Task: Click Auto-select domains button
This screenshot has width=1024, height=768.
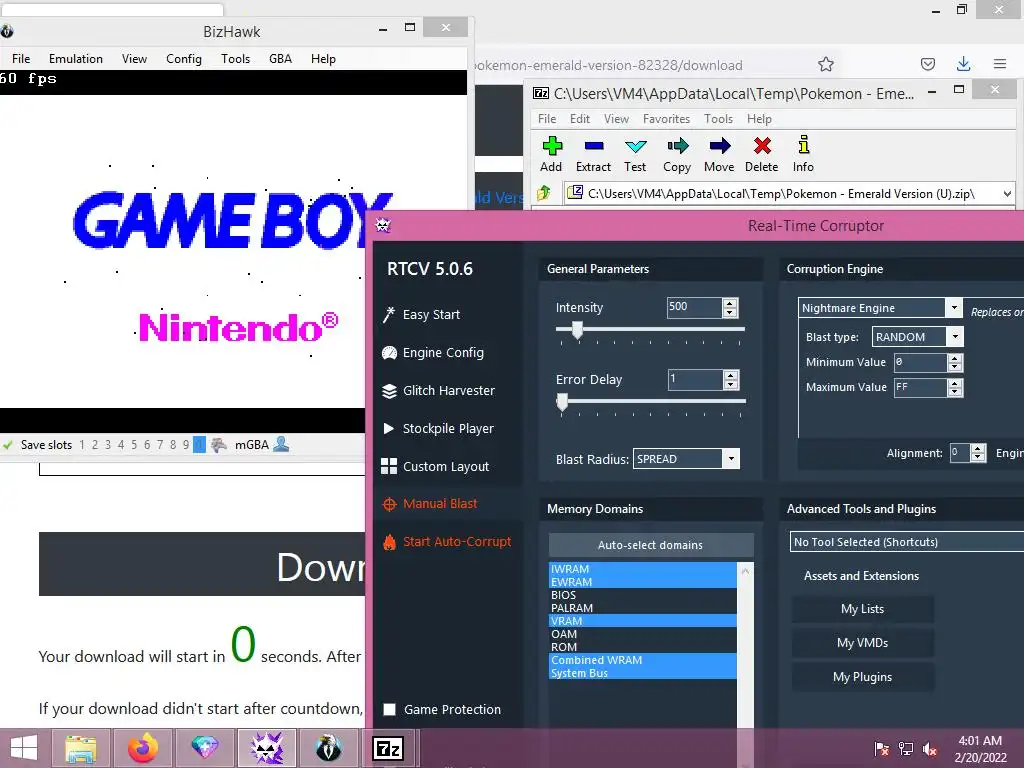Action: click(x=650, y=545)
